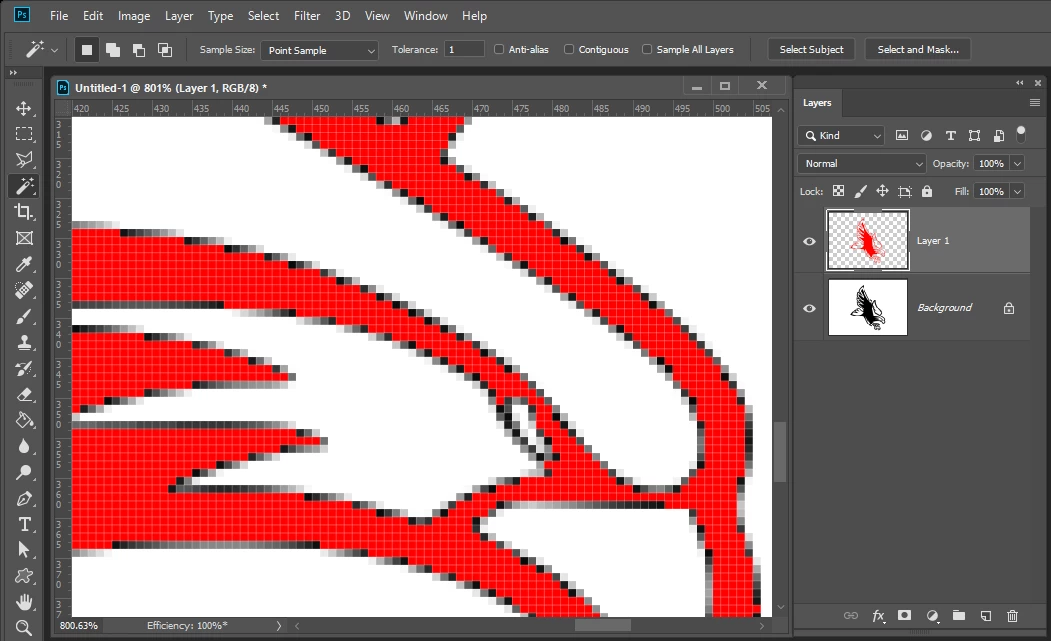Viewport: 1051px width, 641px height.
Task: Select the Blur tool
Action: pyautogui.click(x=24, y=447)
